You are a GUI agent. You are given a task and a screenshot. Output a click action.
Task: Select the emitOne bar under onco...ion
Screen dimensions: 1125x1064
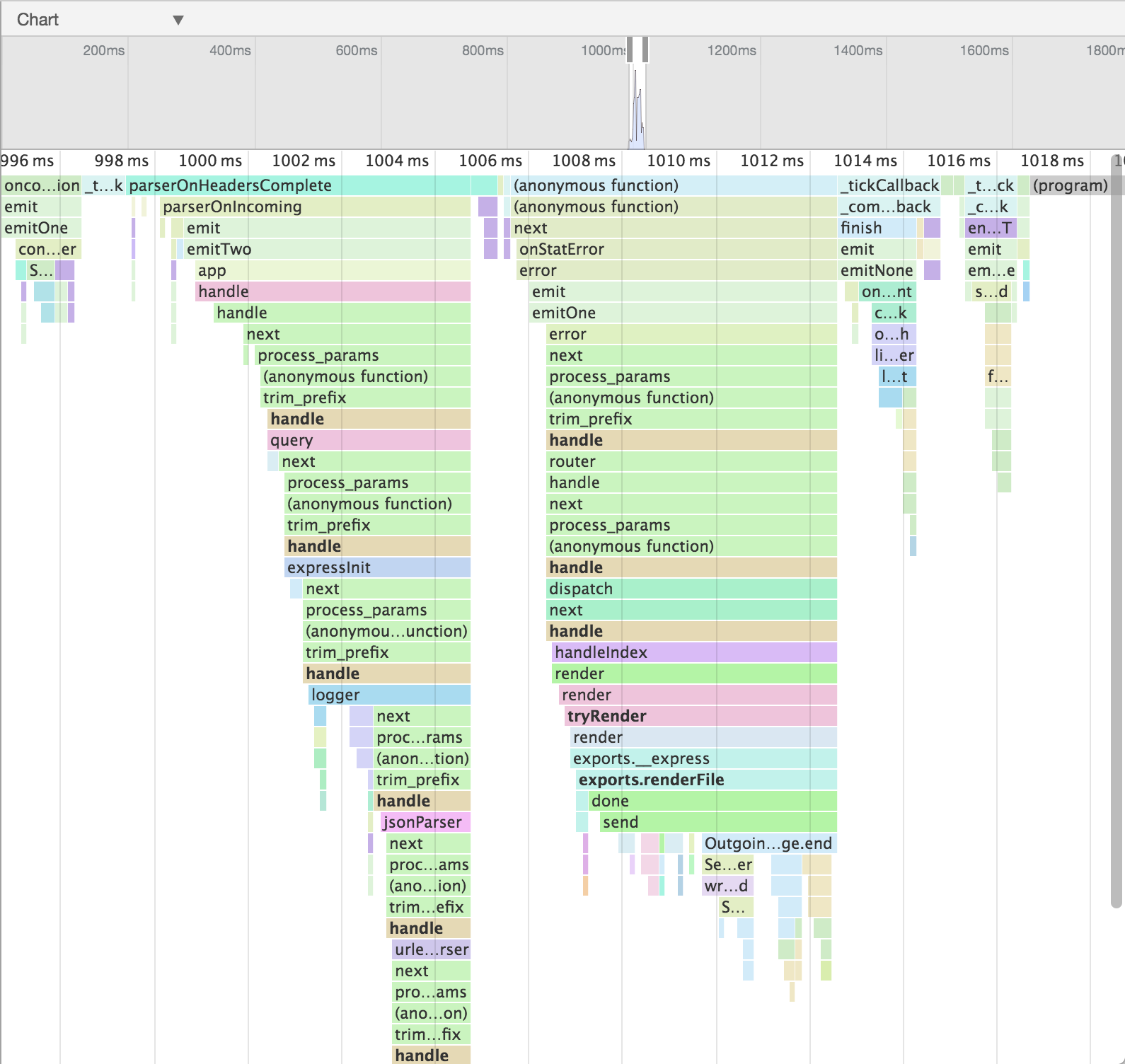[41, 228]
